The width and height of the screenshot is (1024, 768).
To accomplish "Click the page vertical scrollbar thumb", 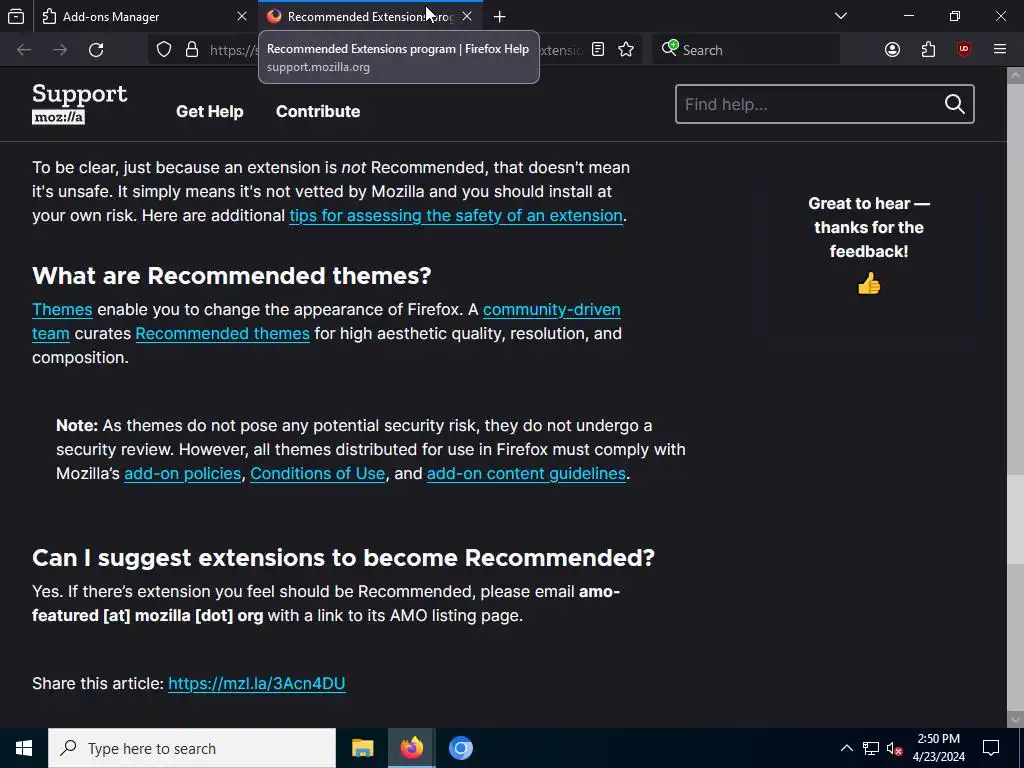I will (1015, 519).
